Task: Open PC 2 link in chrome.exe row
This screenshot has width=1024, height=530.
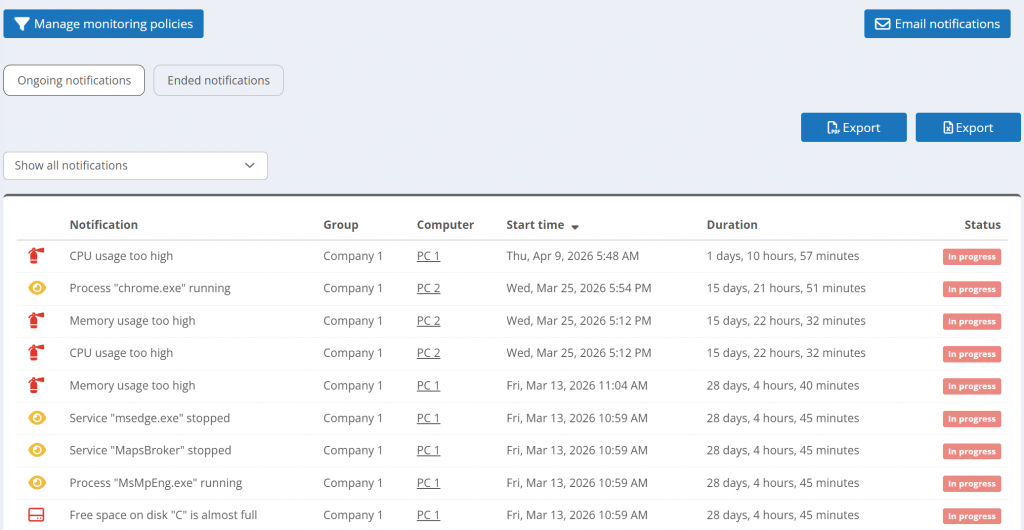Action: (428, 288)
